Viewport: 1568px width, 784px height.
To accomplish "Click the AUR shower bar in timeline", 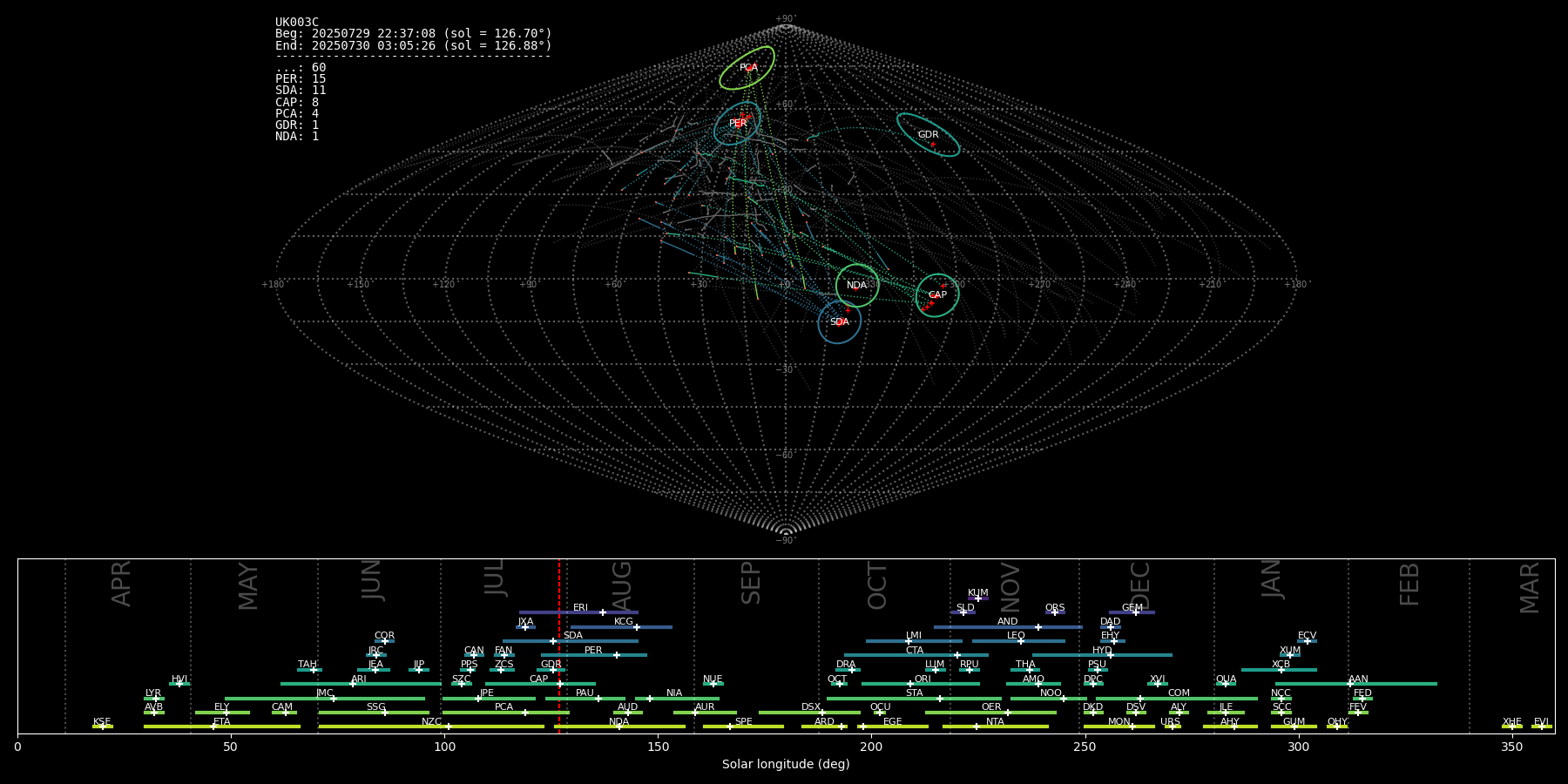I will point(705,713).
